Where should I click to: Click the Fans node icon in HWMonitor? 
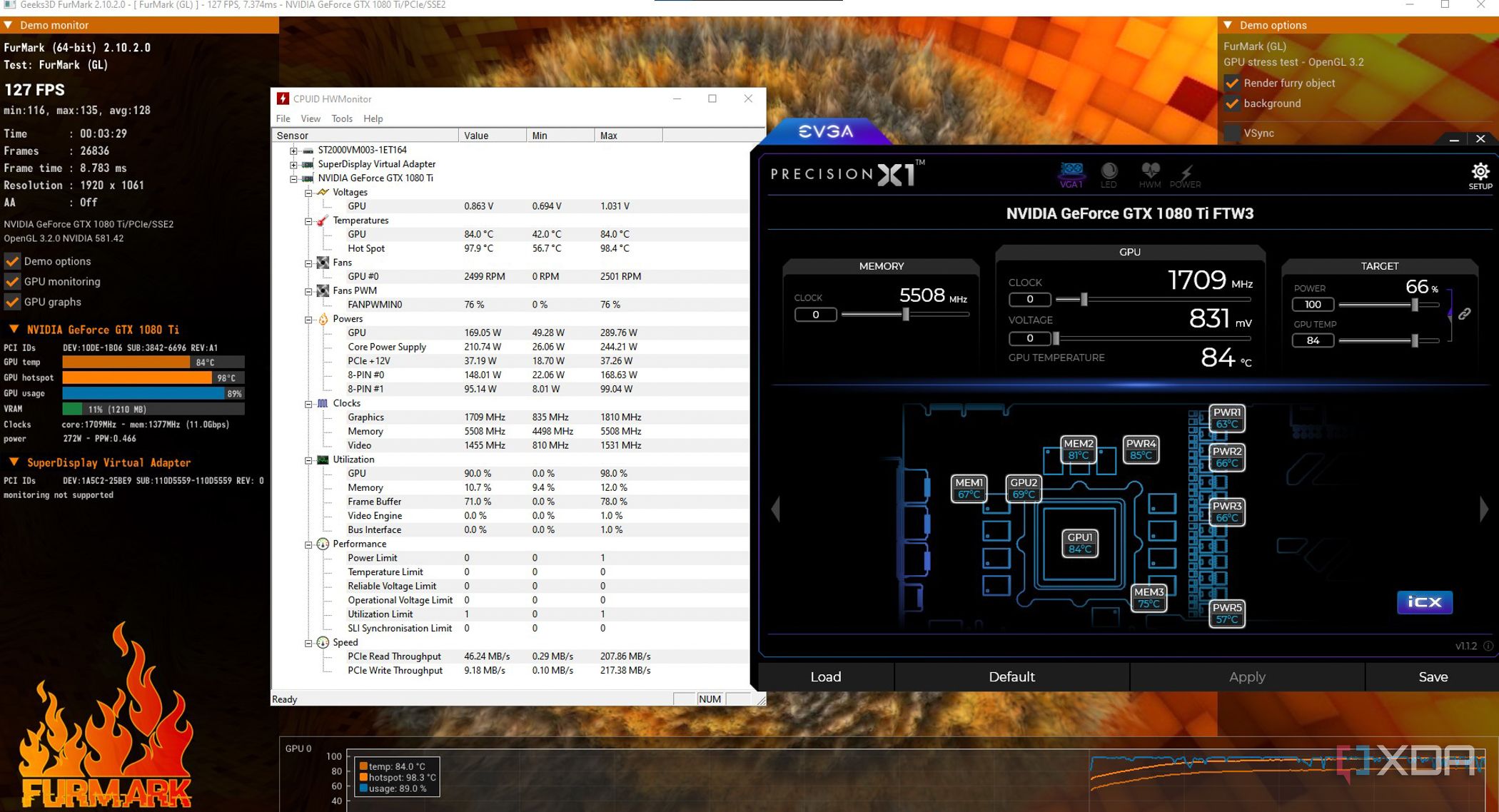point(323,263)
